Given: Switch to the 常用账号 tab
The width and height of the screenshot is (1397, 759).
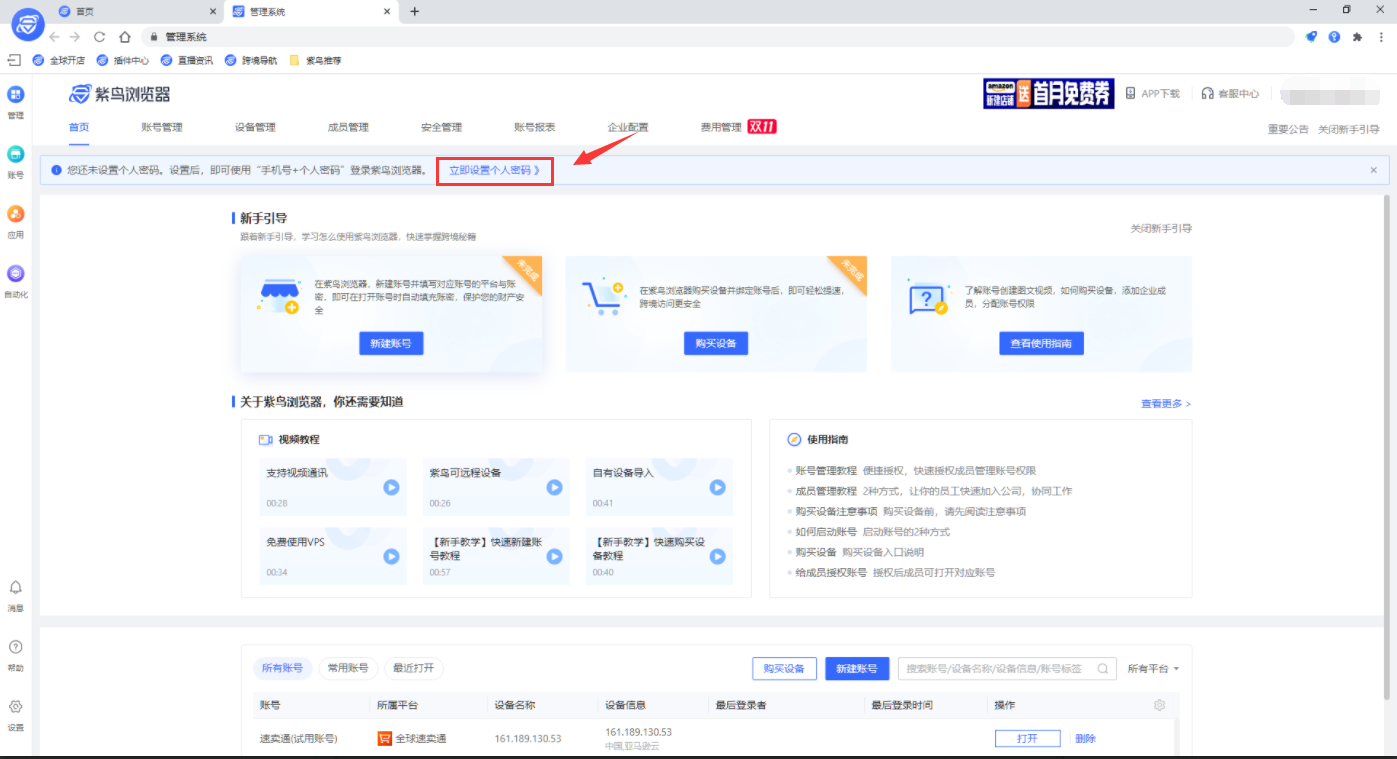Looking at the screenshot, I should (x=348, y=668).
